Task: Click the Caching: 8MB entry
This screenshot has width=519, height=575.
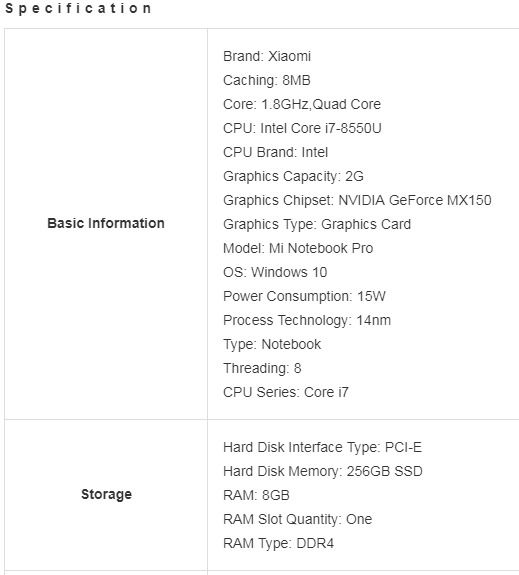Action: pos(267,80)
